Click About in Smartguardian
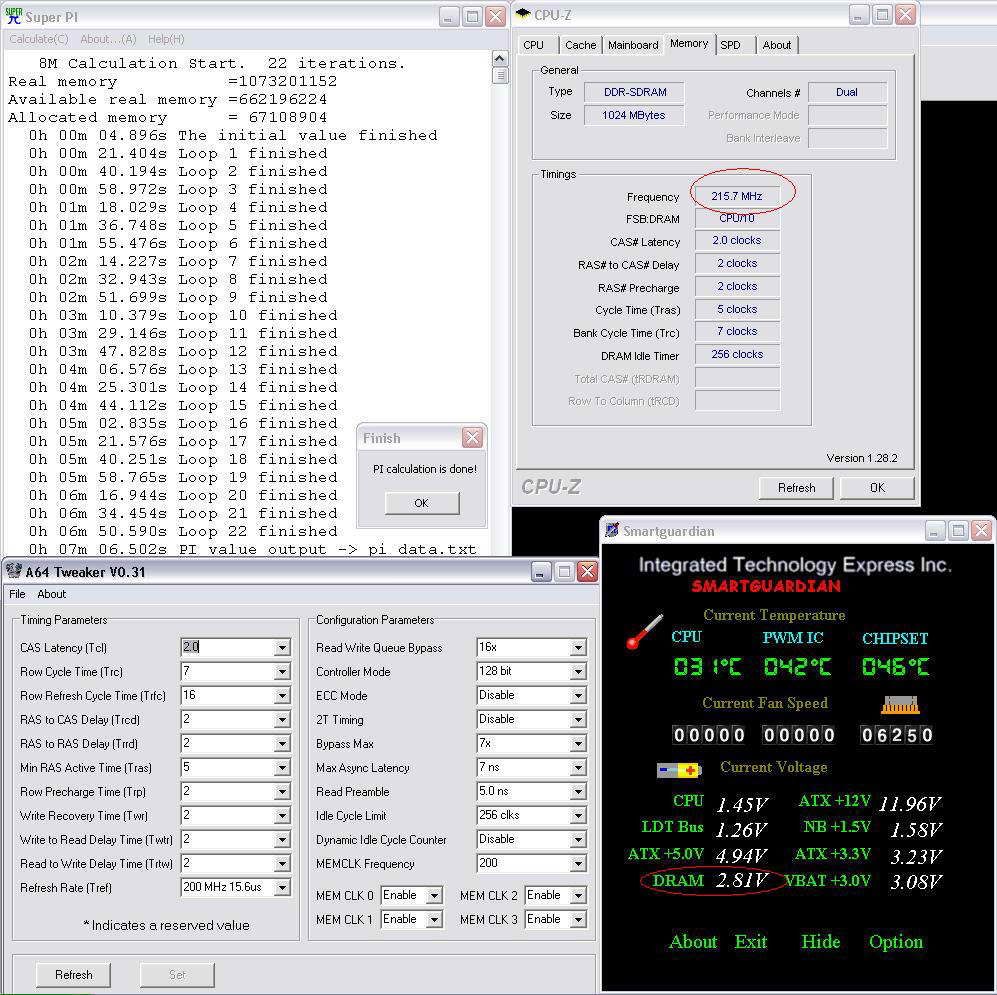Screen dimensions: 997x995 (x=693, y=942)
